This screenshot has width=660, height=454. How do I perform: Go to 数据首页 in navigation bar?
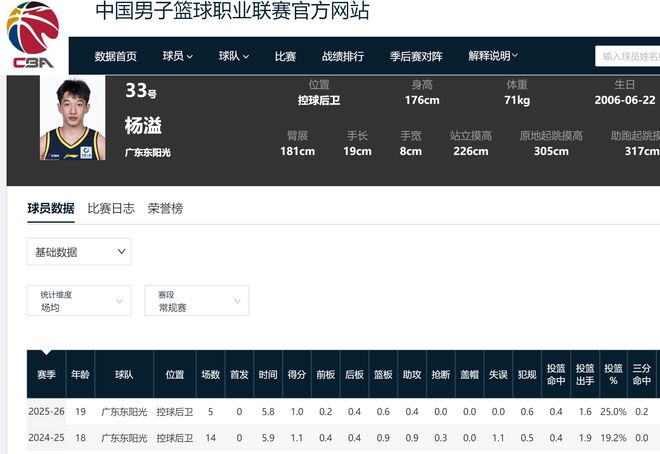pos(116,57)
